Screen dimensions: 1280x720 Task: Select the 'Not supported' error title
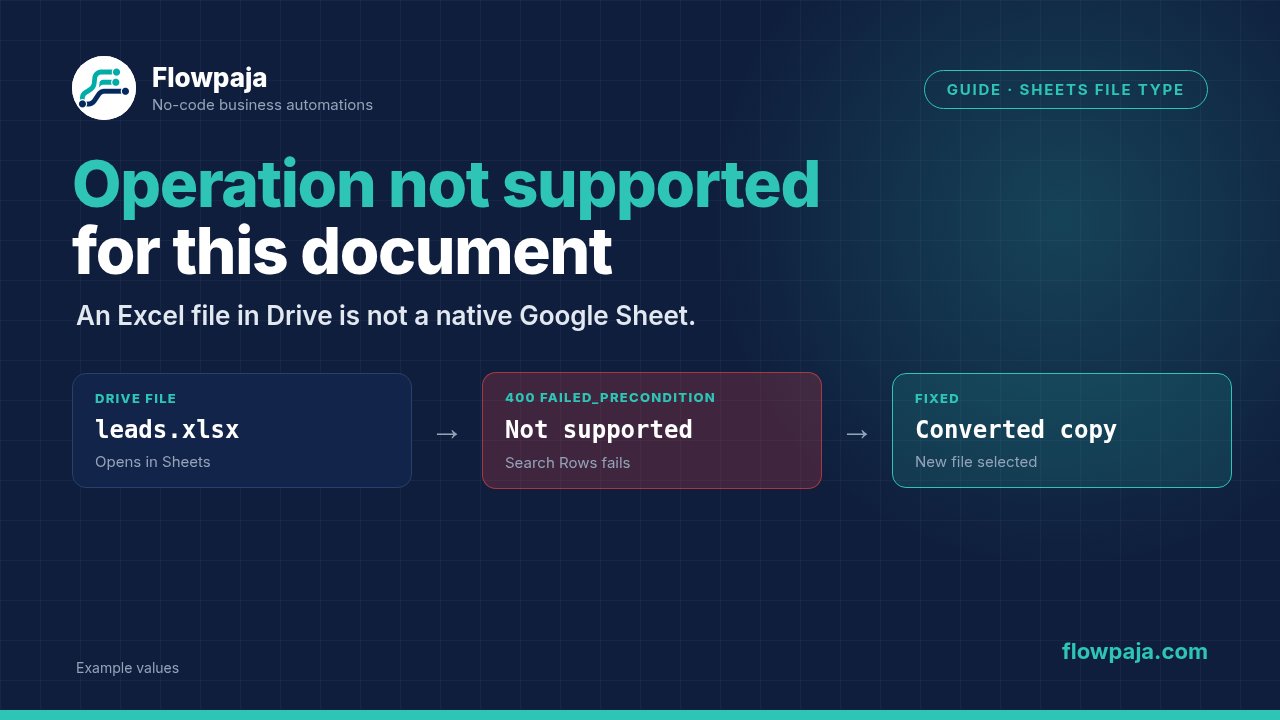(599, 430)
